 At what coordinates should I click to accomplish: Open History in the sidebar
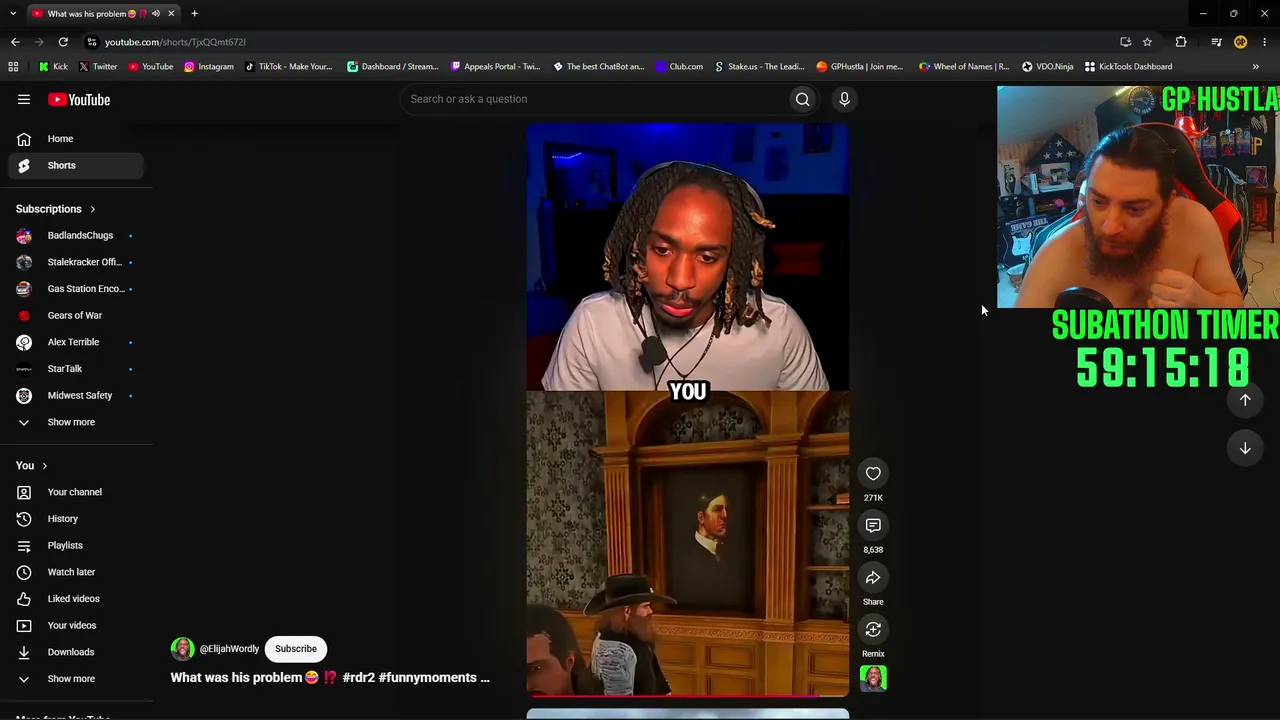(x=76, y=519)
